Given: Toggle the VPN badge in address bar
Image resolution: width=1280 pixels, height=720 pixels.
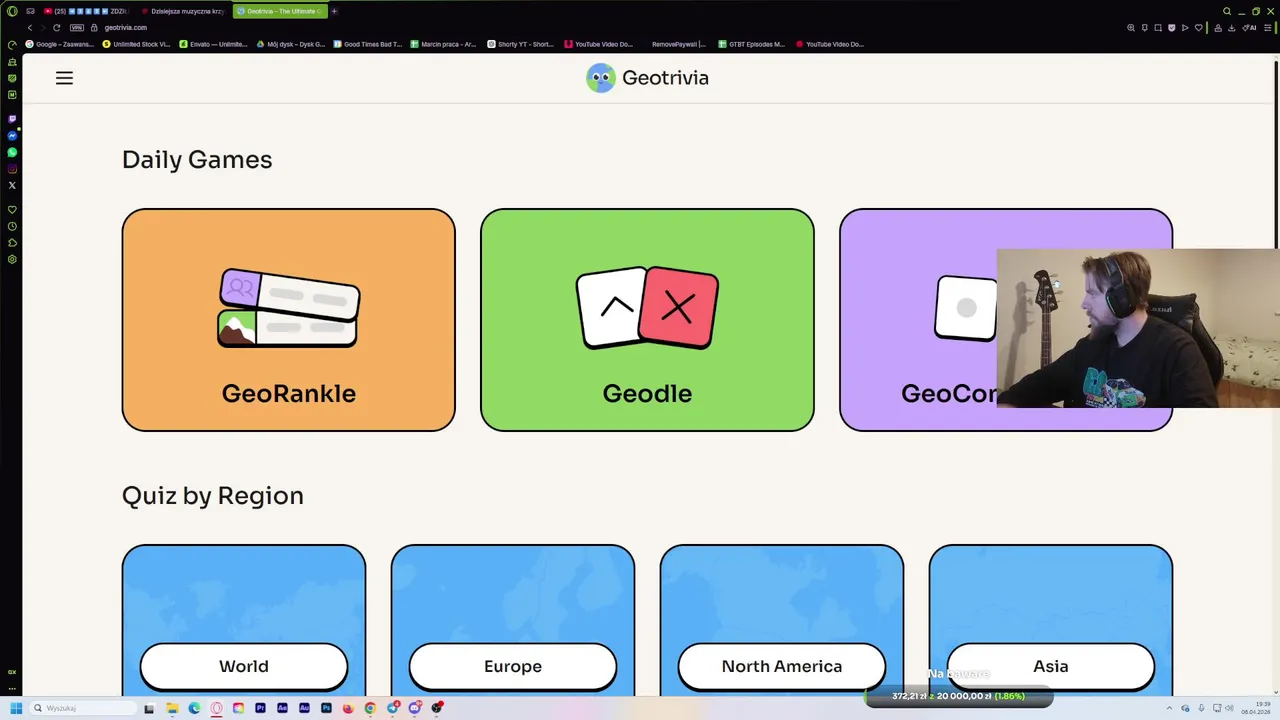Looking at the screenshot, I should click(77, 28).
